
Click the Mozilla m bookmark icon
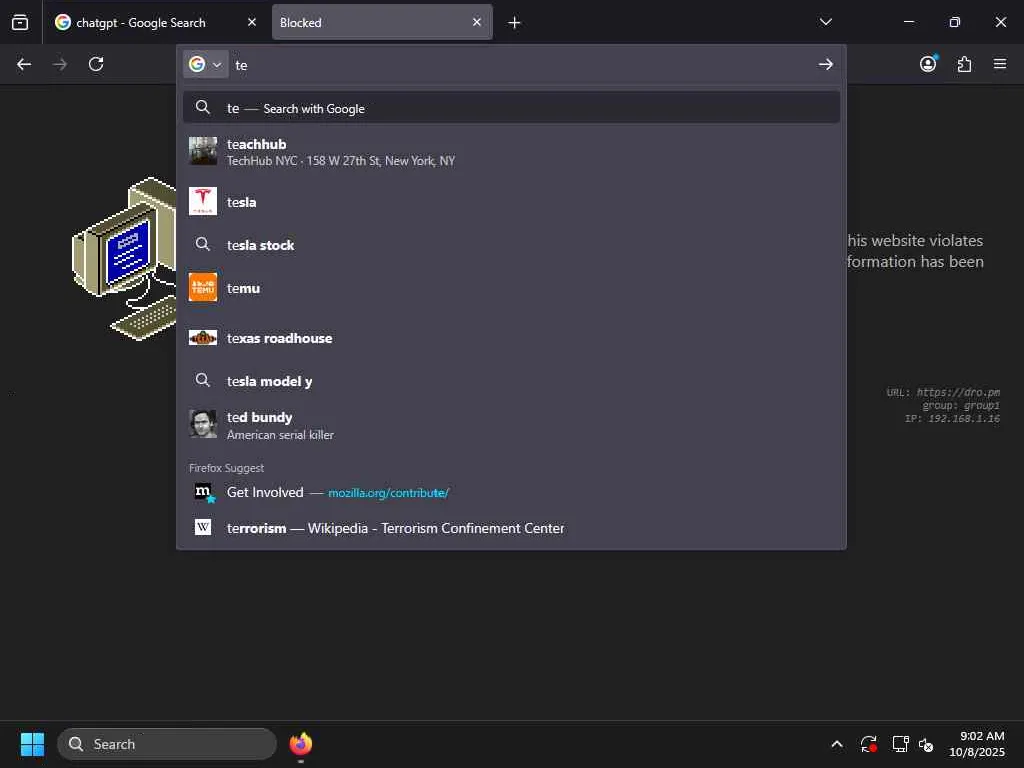click(204, 492)
